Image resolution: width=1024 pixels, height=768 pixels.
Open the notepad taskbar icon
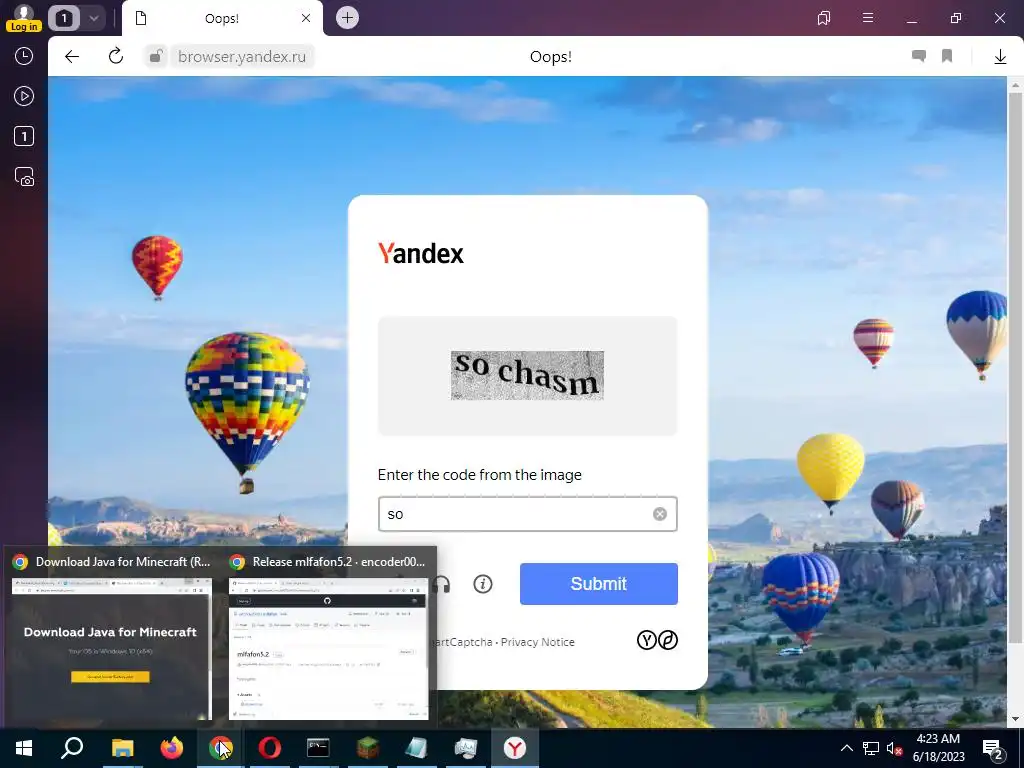pos(417,748)
